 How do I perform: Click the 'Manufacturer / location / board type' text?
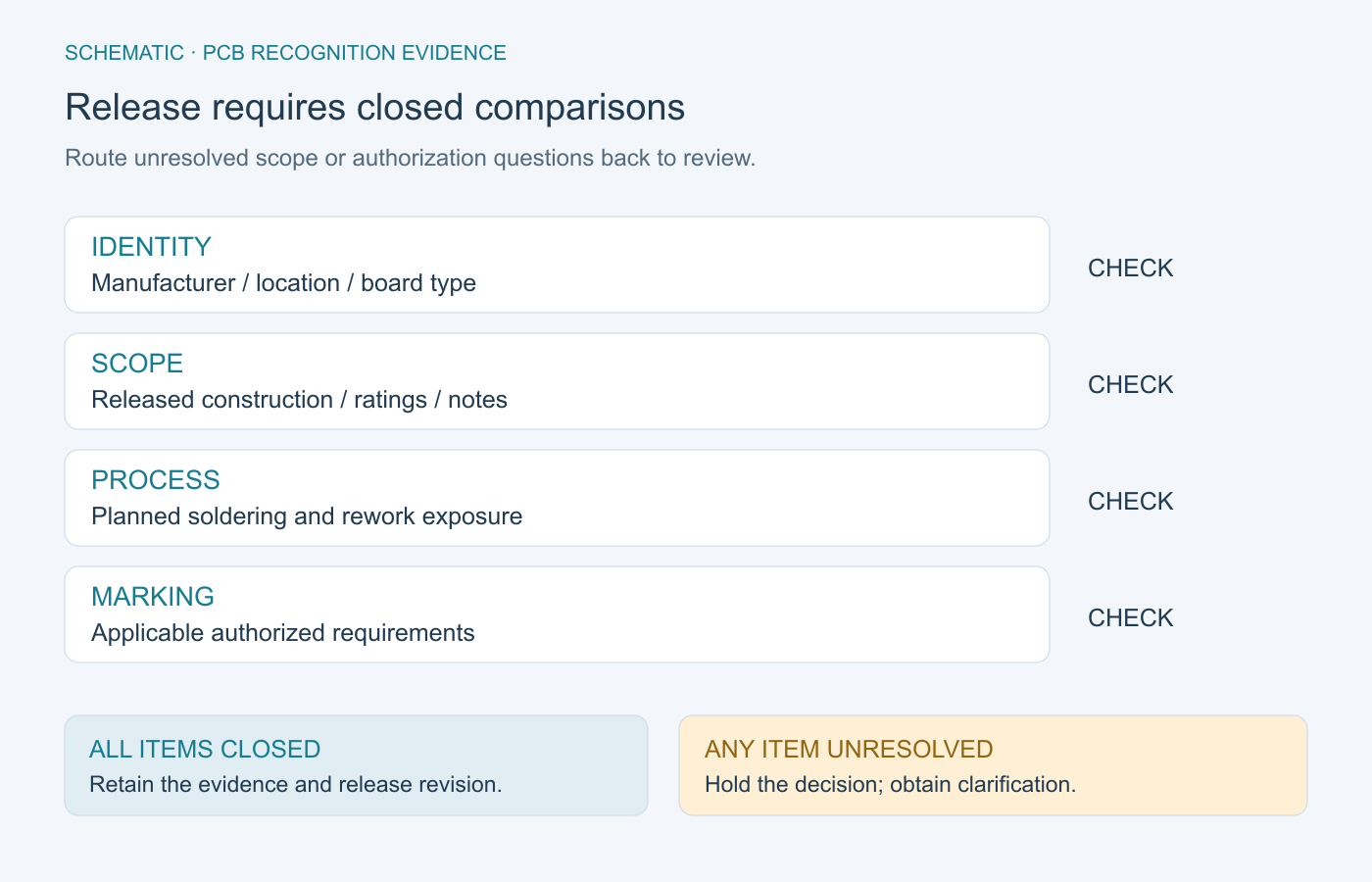click(x=283, y=283)
